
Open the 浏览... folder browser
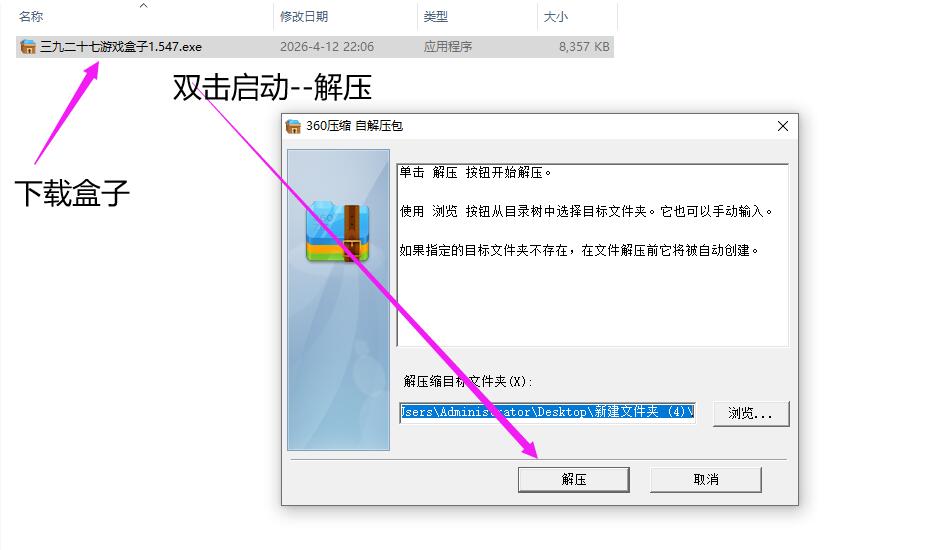click(751, 413)
